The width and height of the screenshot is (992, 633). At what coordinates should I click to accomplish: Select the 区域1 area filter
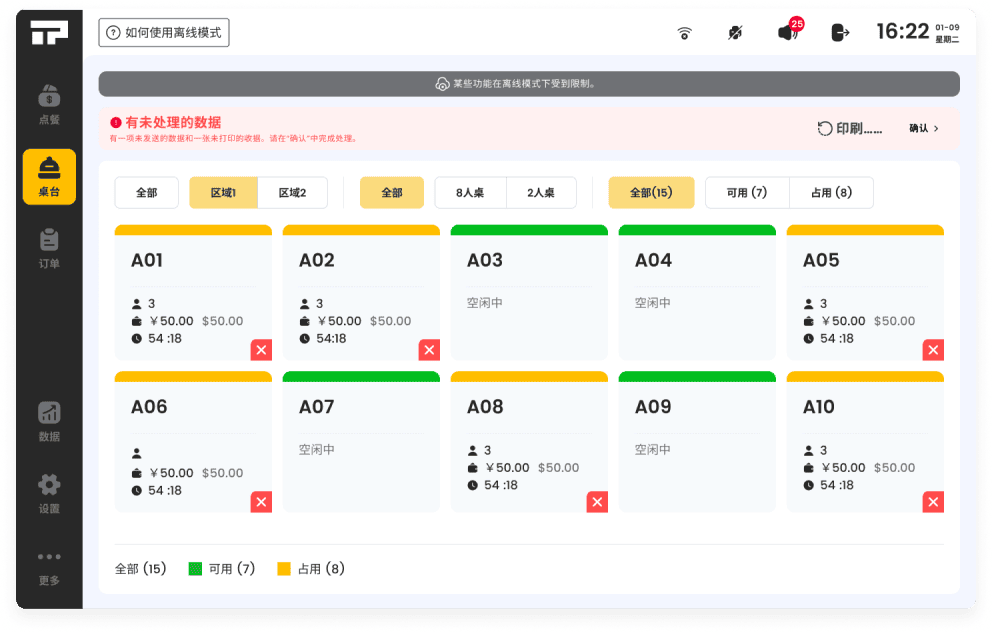[x=223, y=193]
